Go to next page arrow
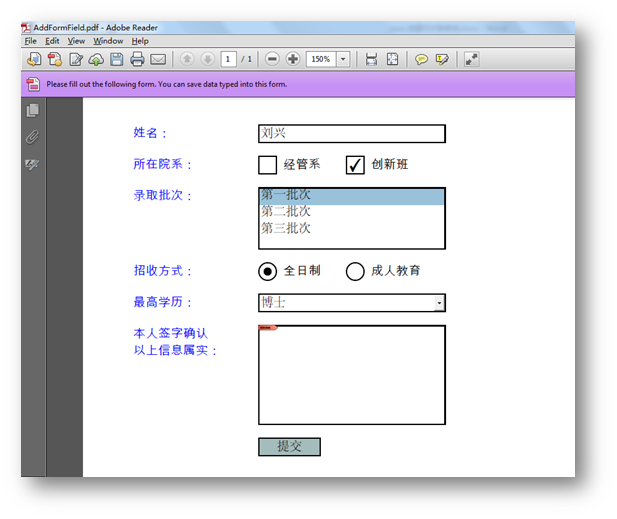This screenshot has width=617, height=519. point(207,59)
